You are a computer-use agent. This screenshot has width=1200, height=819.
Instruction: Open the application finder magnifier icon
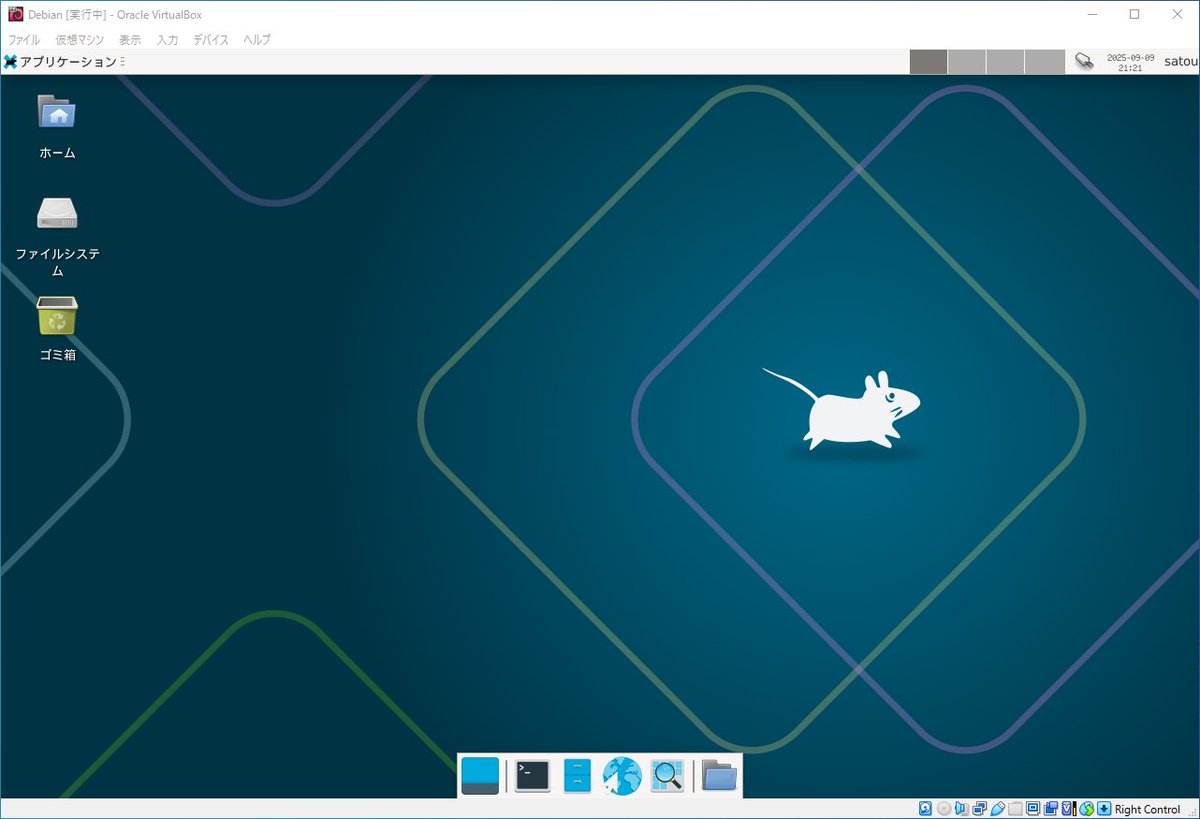tap(667, 776)
